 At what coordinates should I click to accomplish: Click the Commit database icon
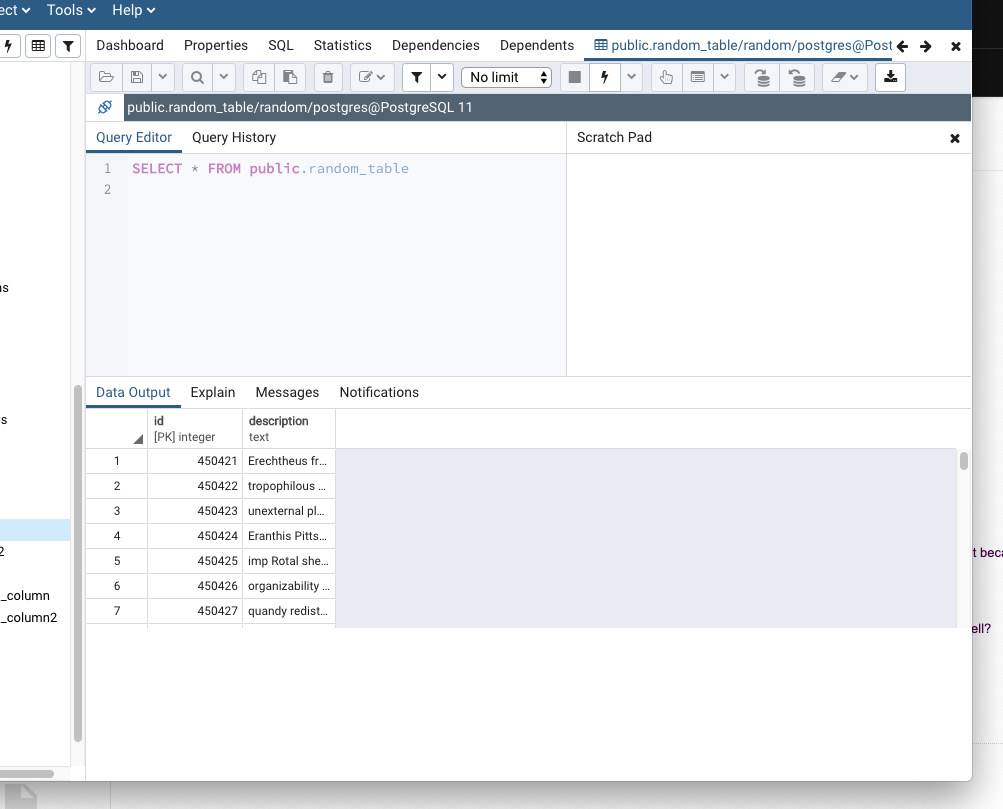(x=762, y=77)
